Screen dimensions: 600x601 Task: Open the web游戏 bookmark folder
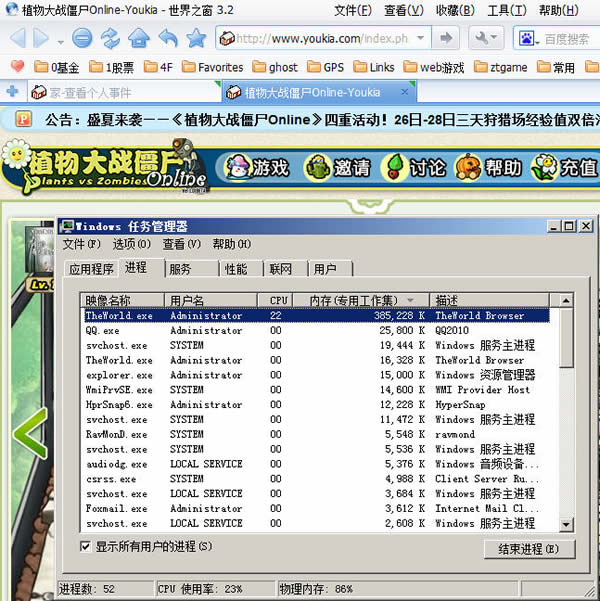(434, 67)
